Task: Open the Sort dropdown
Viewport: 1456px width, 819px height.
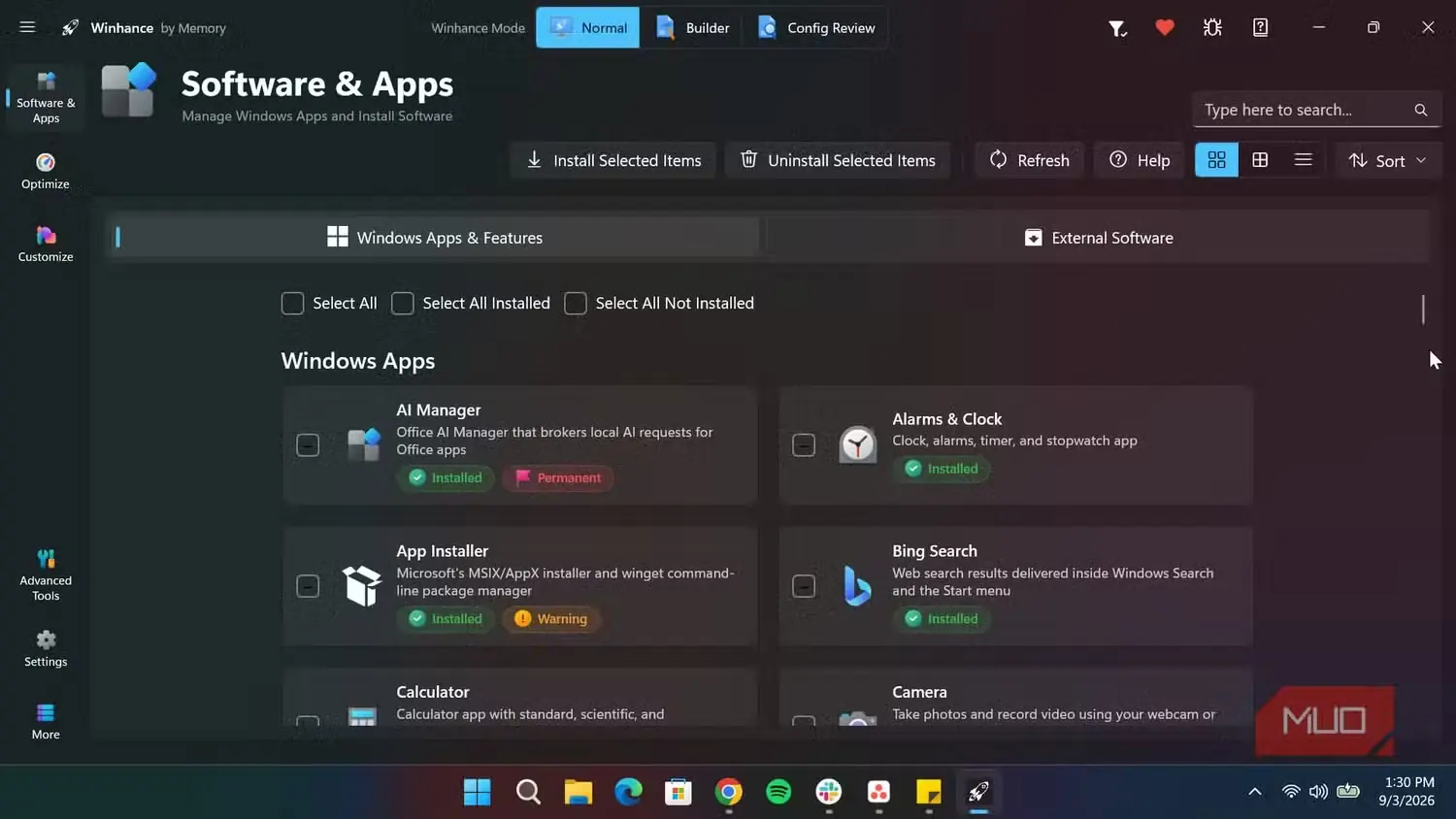Action: click(1388, 160)
